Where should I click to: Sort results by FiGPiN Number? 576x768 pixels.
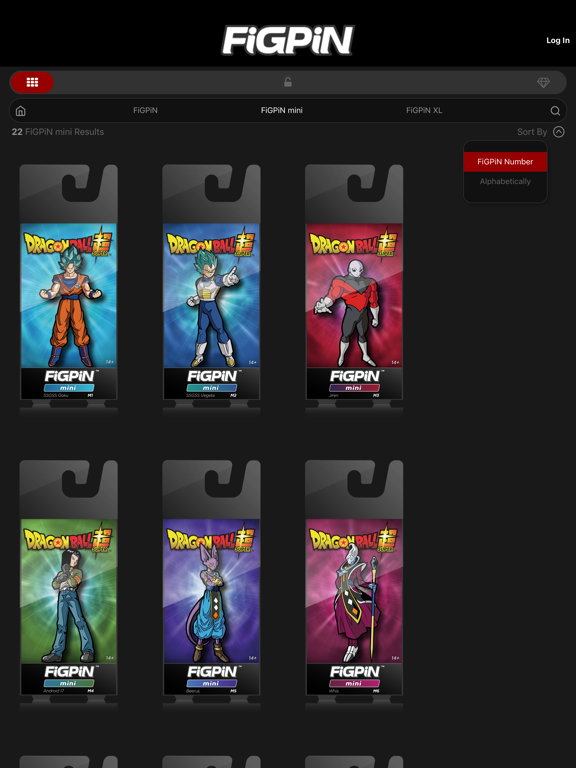pos(505,162)
